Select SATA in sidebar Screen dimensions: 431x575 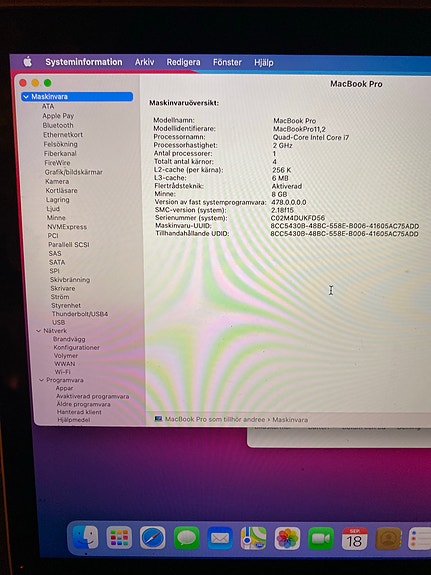57,262
